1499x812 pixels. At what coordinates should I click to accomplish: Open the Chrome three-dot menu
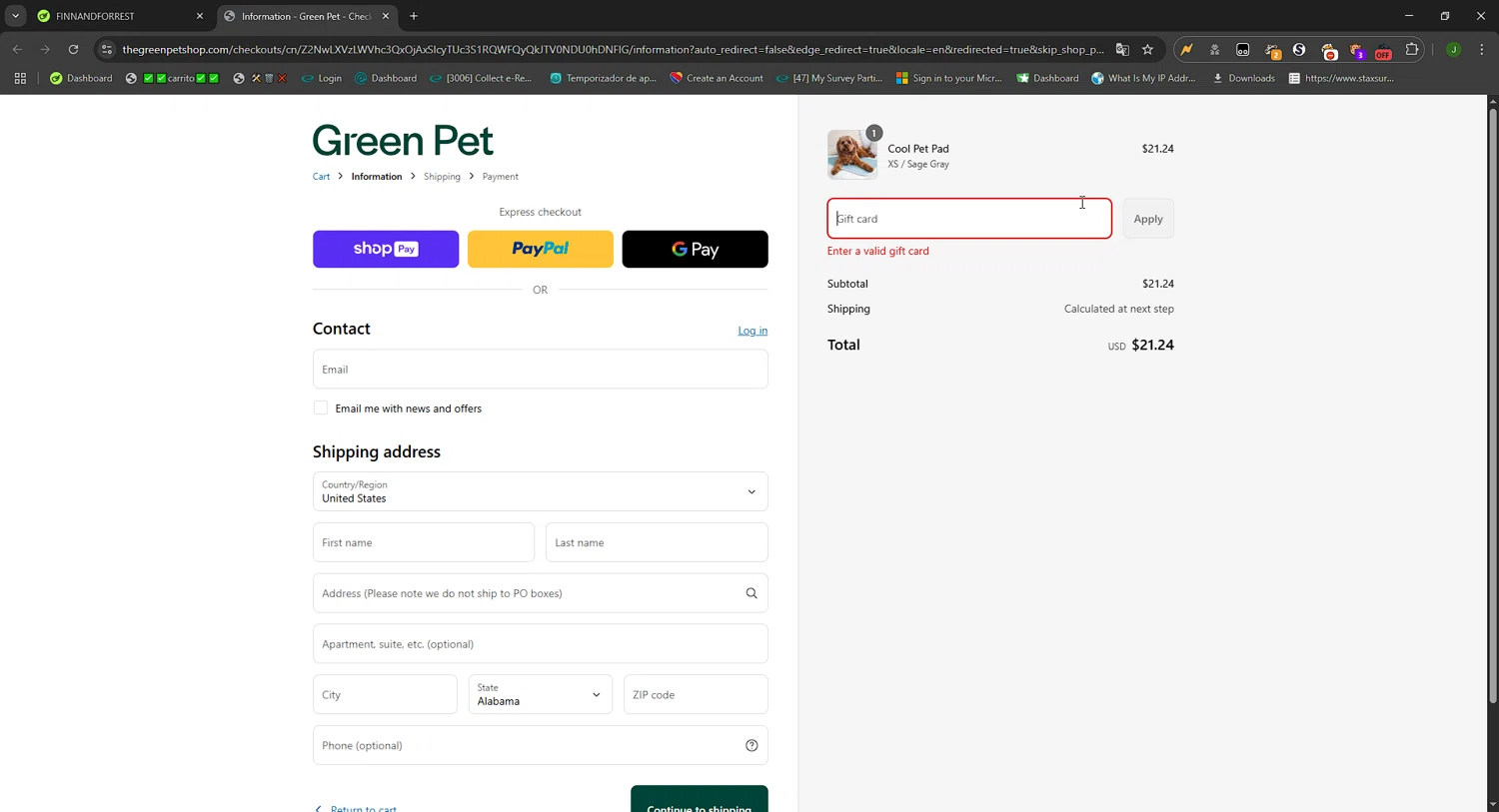pyautogui.click(x=1481, y=49)
